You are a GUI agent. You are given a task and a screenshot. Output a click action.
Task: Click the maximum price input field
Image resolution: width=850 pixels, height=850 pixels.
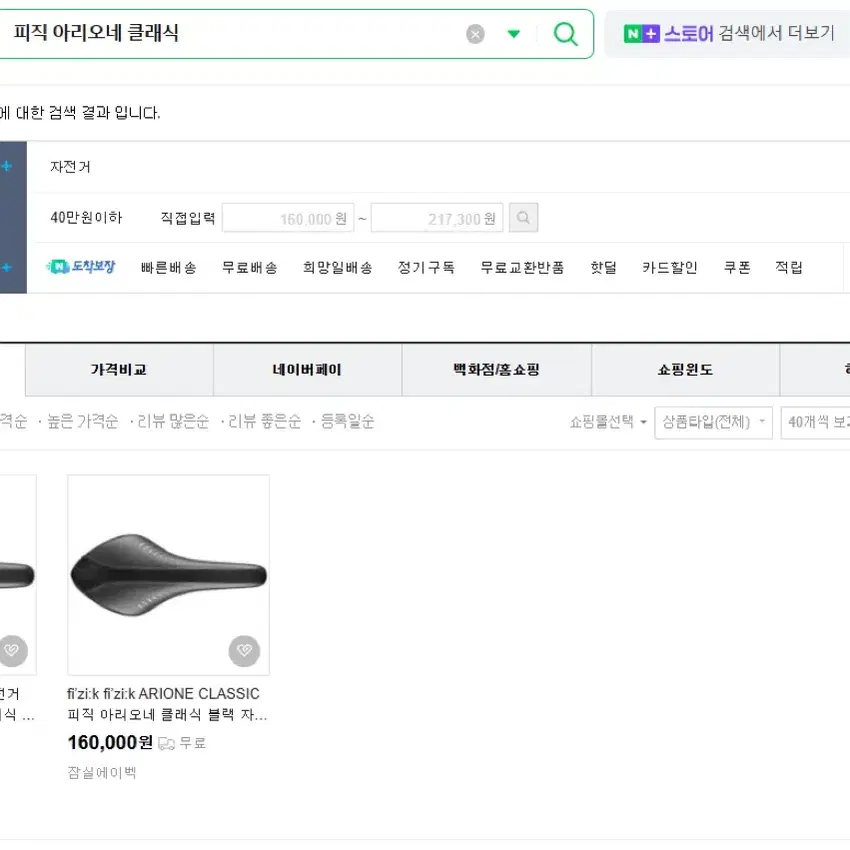[x=437, y=217]
